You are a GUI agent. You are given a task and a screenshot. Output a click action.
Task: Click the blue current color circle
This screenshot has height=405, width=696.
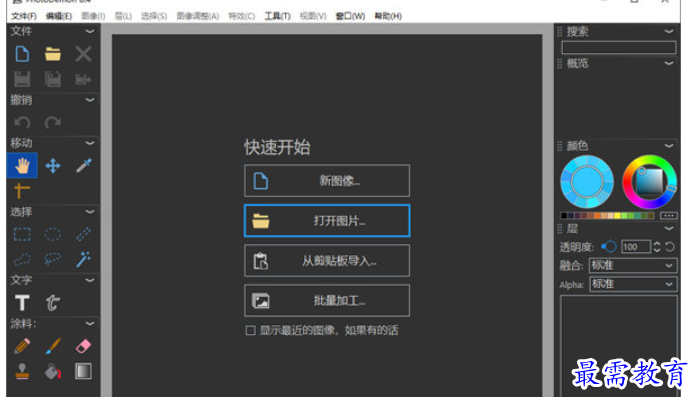[x=587, y=182]
